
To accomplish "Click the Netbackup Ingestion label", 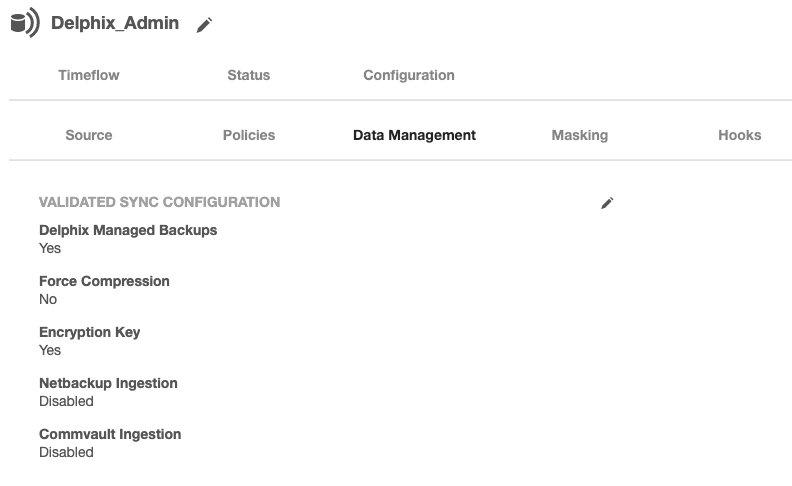I will click(108, 383).
